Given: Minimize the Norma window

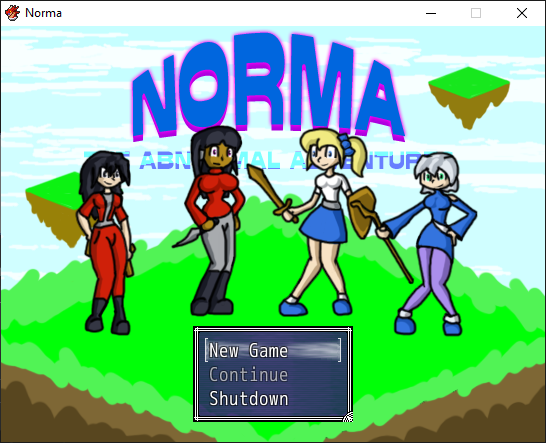Looking at the screenshot, I should click(431, 13).
